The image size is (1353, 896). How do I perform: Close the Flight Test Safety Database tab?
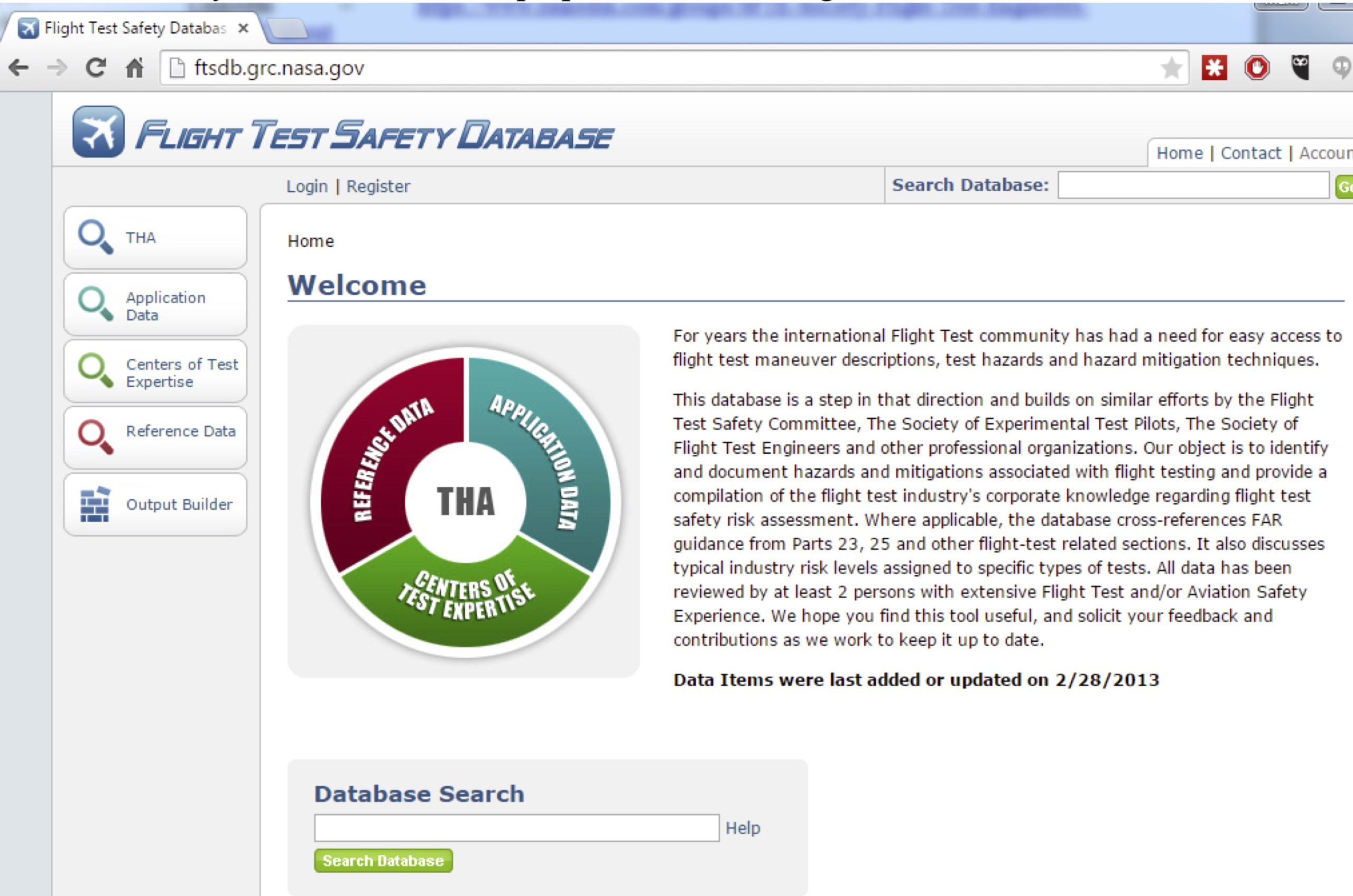click(x=244, y=28)
